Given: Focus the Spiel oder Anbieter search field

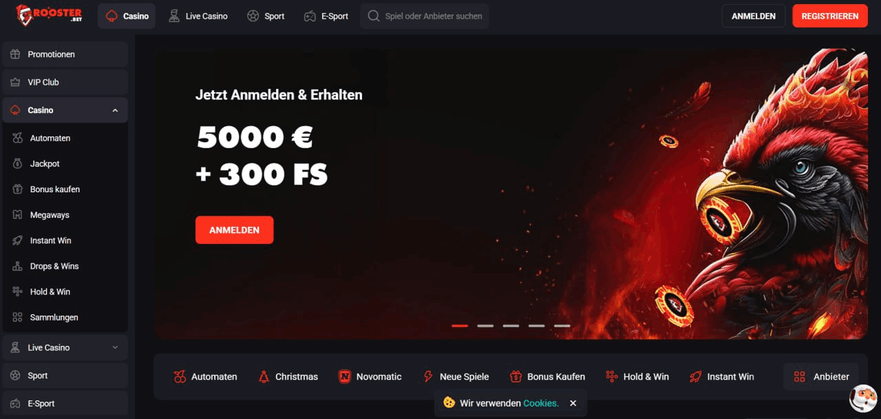Looking at the screenshot, I should coord(424,16).
